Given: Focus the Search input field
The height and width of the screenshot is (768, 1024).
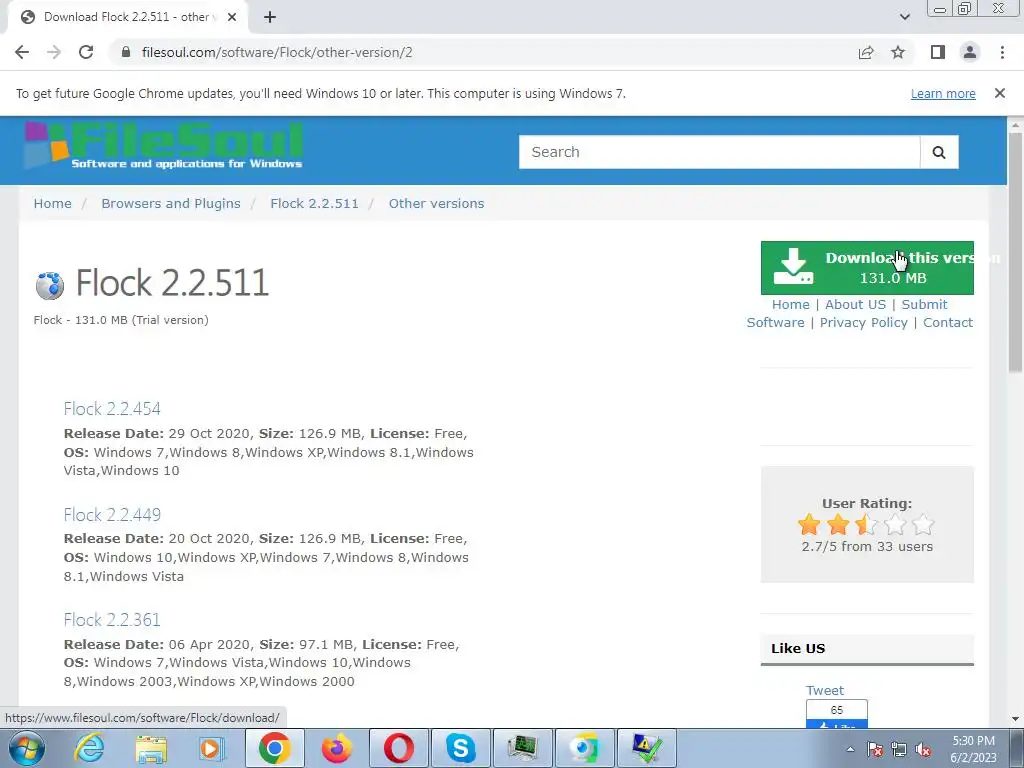Looking at the screenshot, I should pyautogui.click(x=719, y=152).
